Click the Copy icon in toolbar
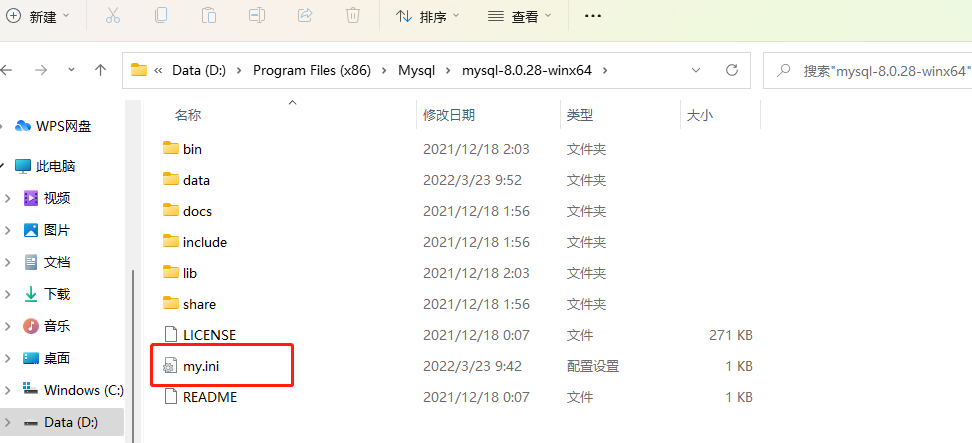Image resolution: width=972 pixels, height=443 pixels. click(161, 15)
